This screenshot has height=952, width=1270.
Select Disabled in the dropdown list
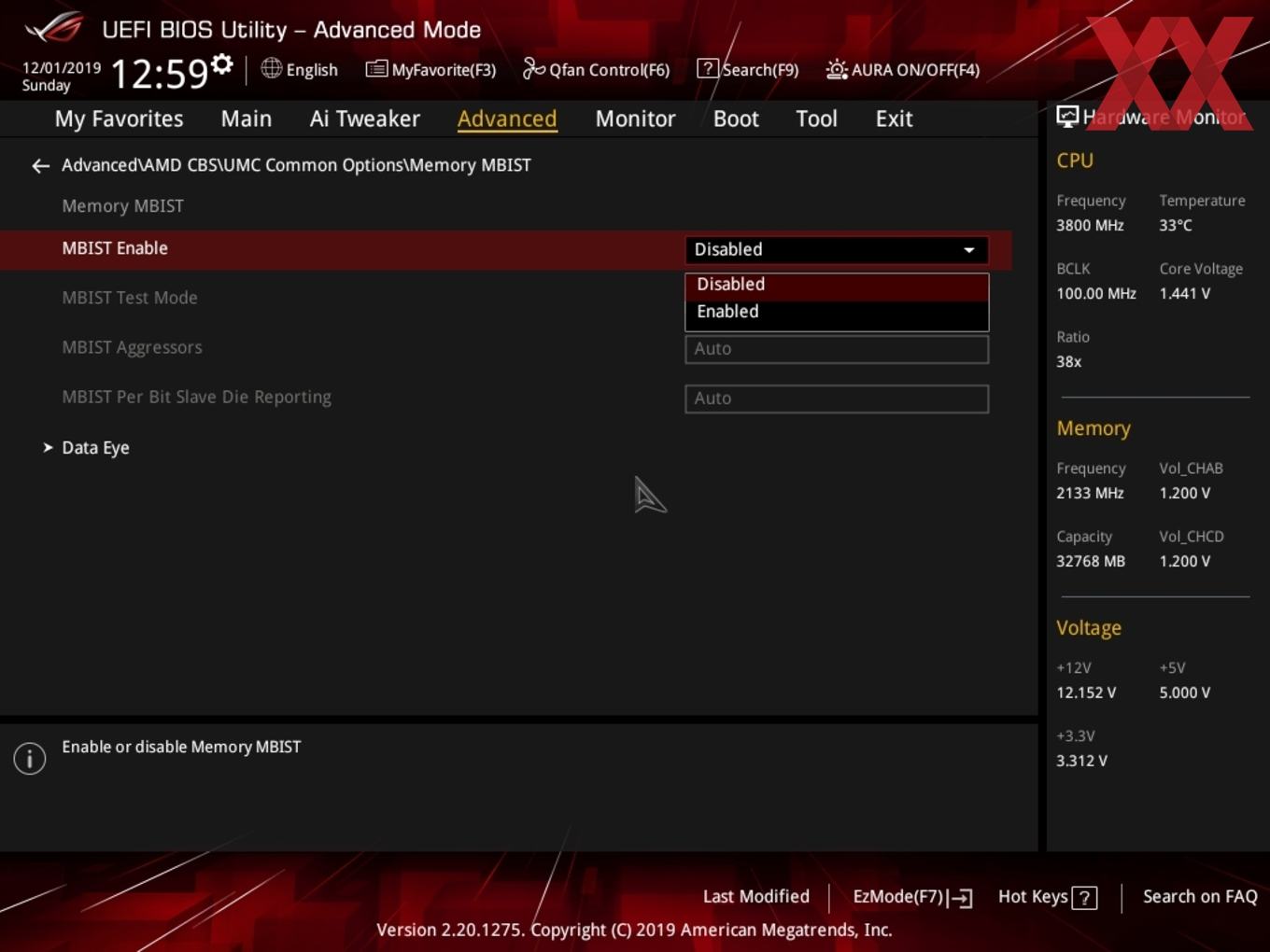coord(837,285)
